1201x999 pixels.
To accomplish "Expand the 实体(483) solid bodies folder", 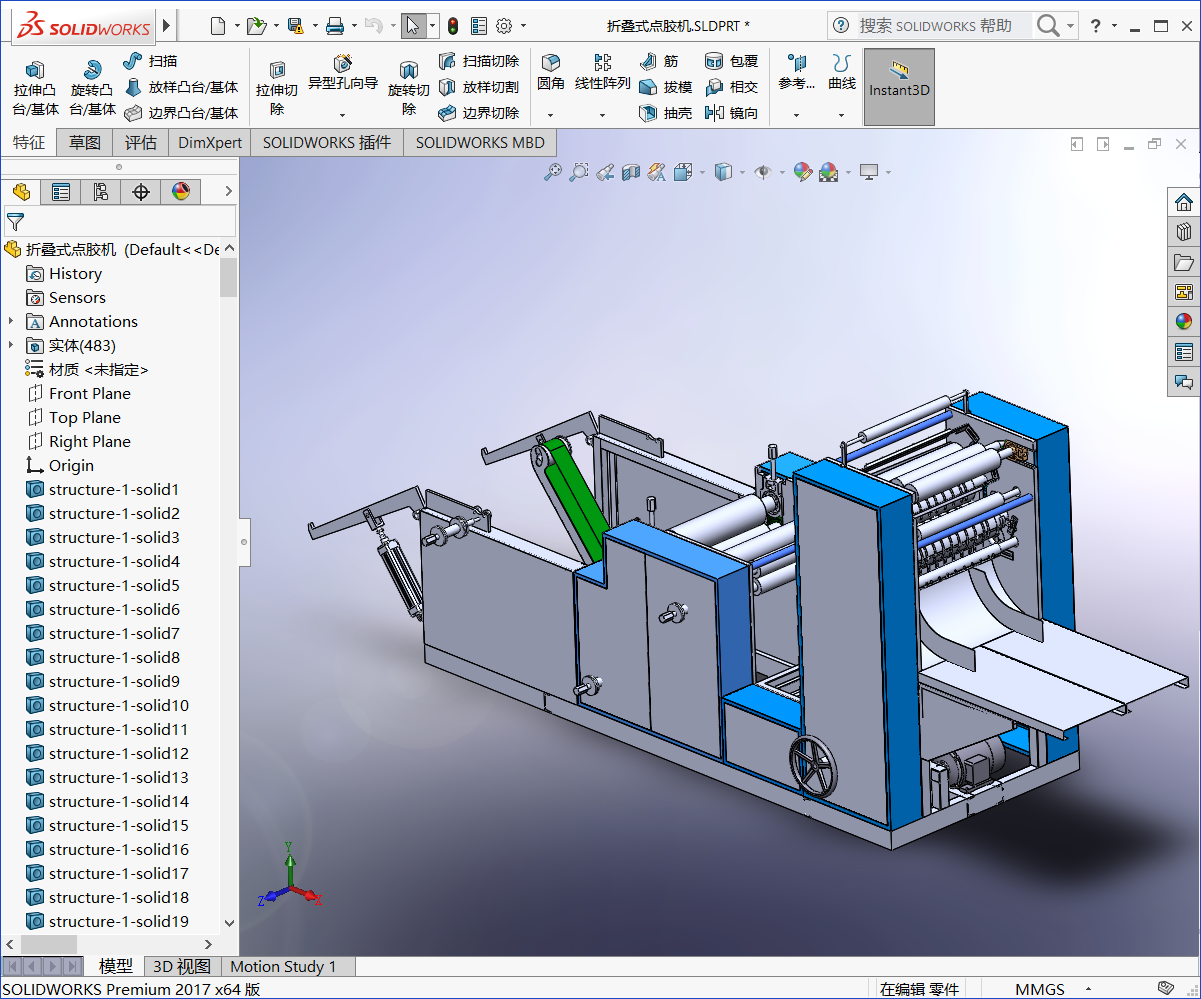I will pyautogui.click(x=11, y=345).
